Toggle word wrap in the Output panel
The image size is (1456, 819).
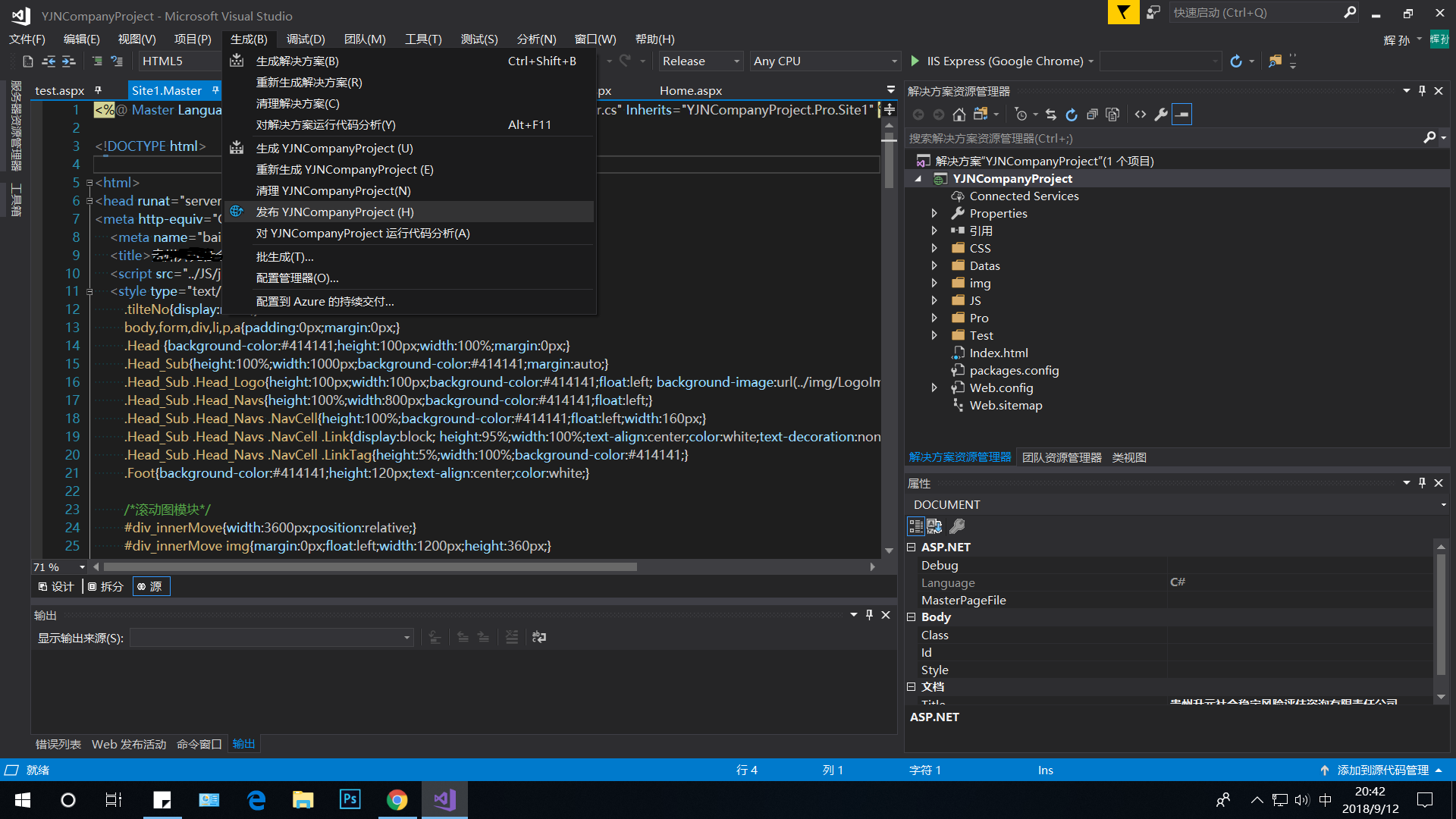[539, 637]
